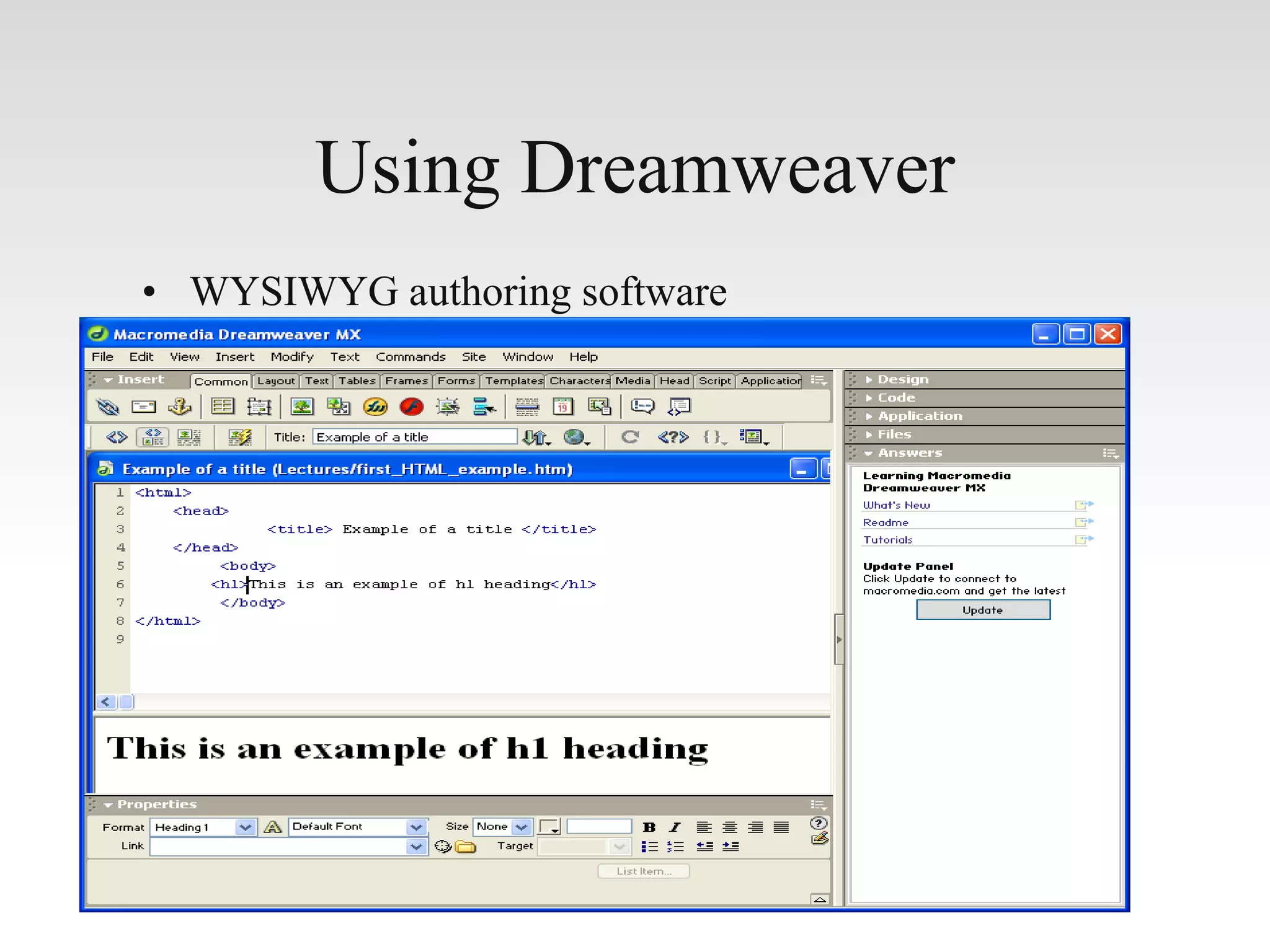Open the Format dropdown showing Heading 1
Image resolution: width=1270 pixels, height=952 pixels.
tap(203, 827)
